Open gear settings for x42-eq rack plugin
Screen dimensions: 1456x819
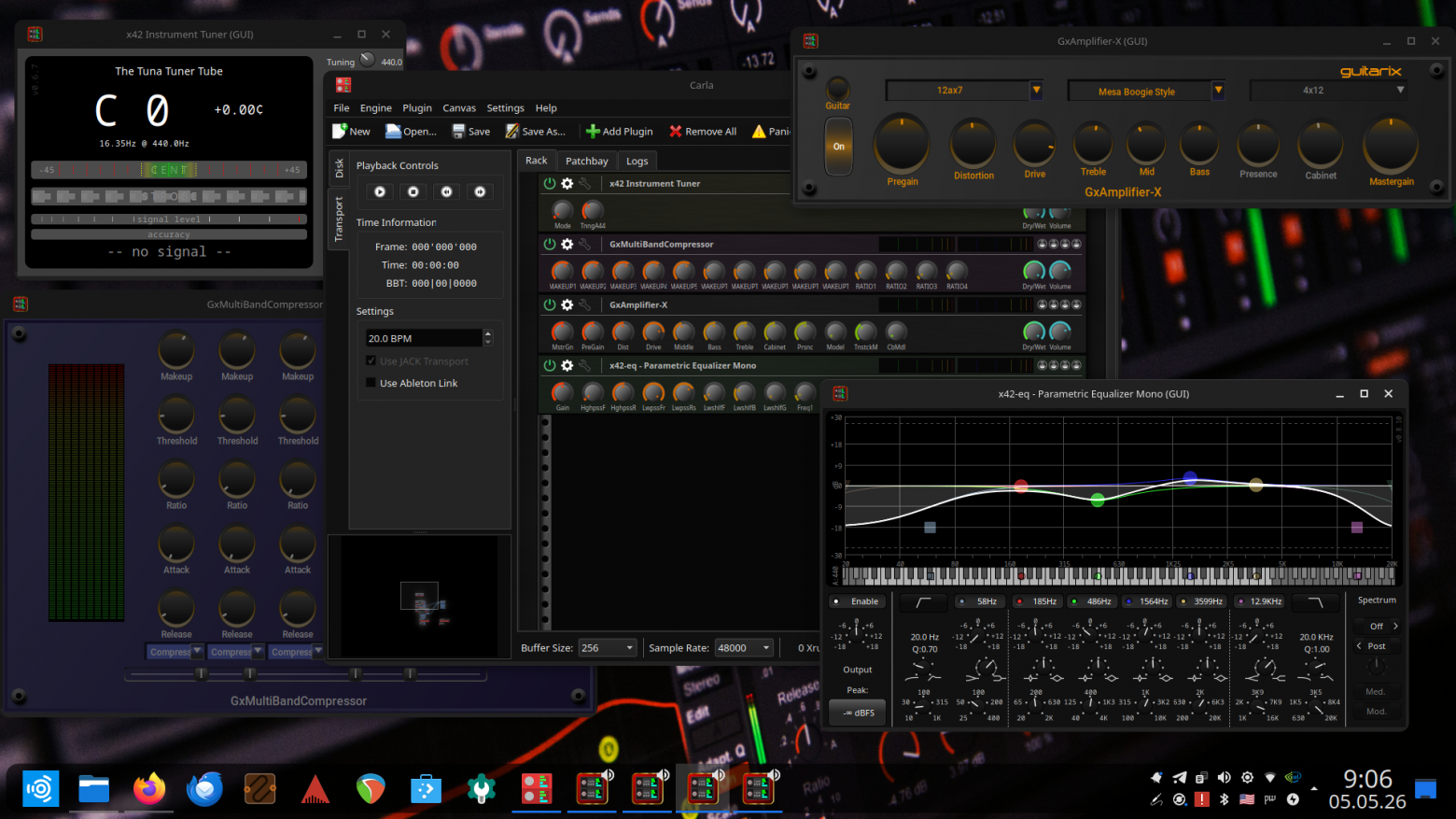[x=567, y=366]
